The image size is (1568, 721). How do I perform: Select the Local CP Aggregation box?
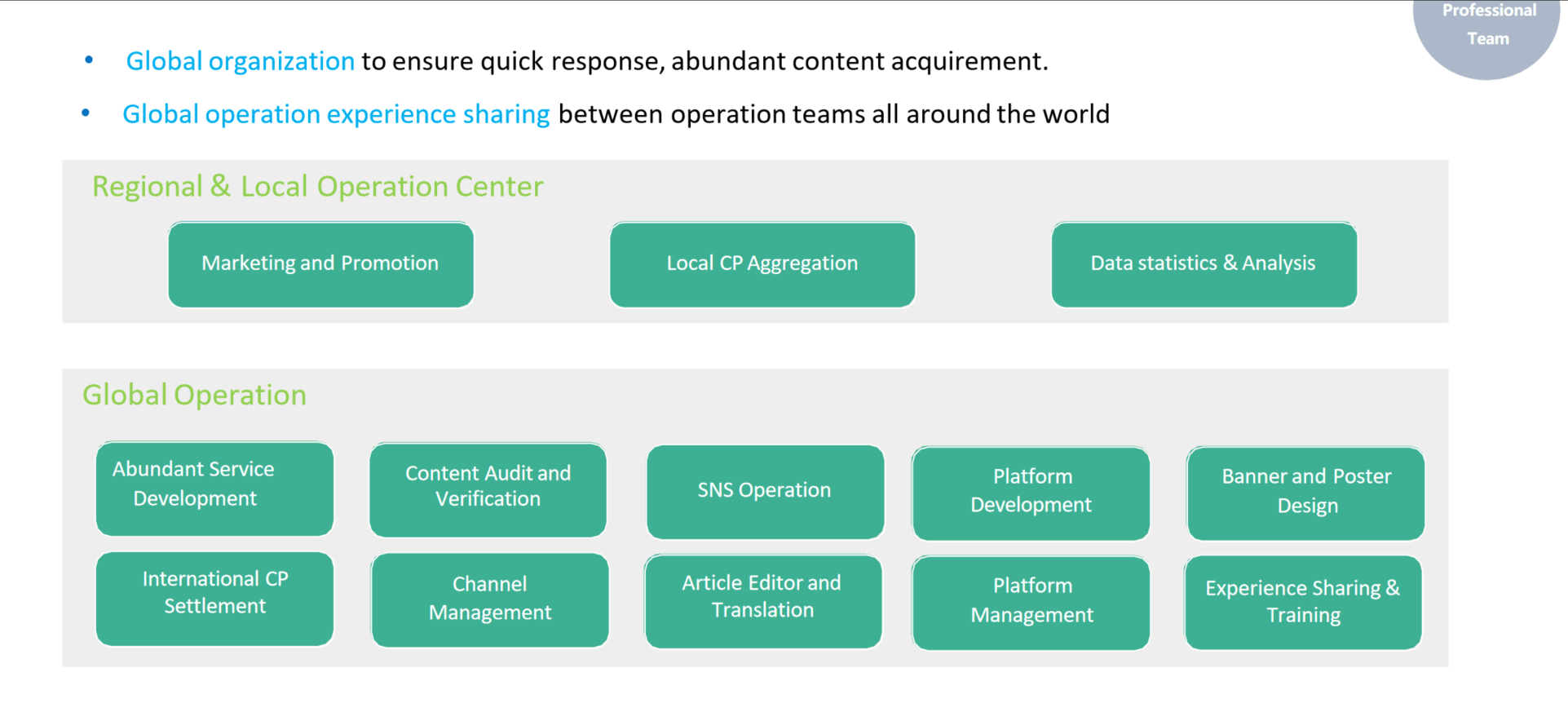point(762,264)
